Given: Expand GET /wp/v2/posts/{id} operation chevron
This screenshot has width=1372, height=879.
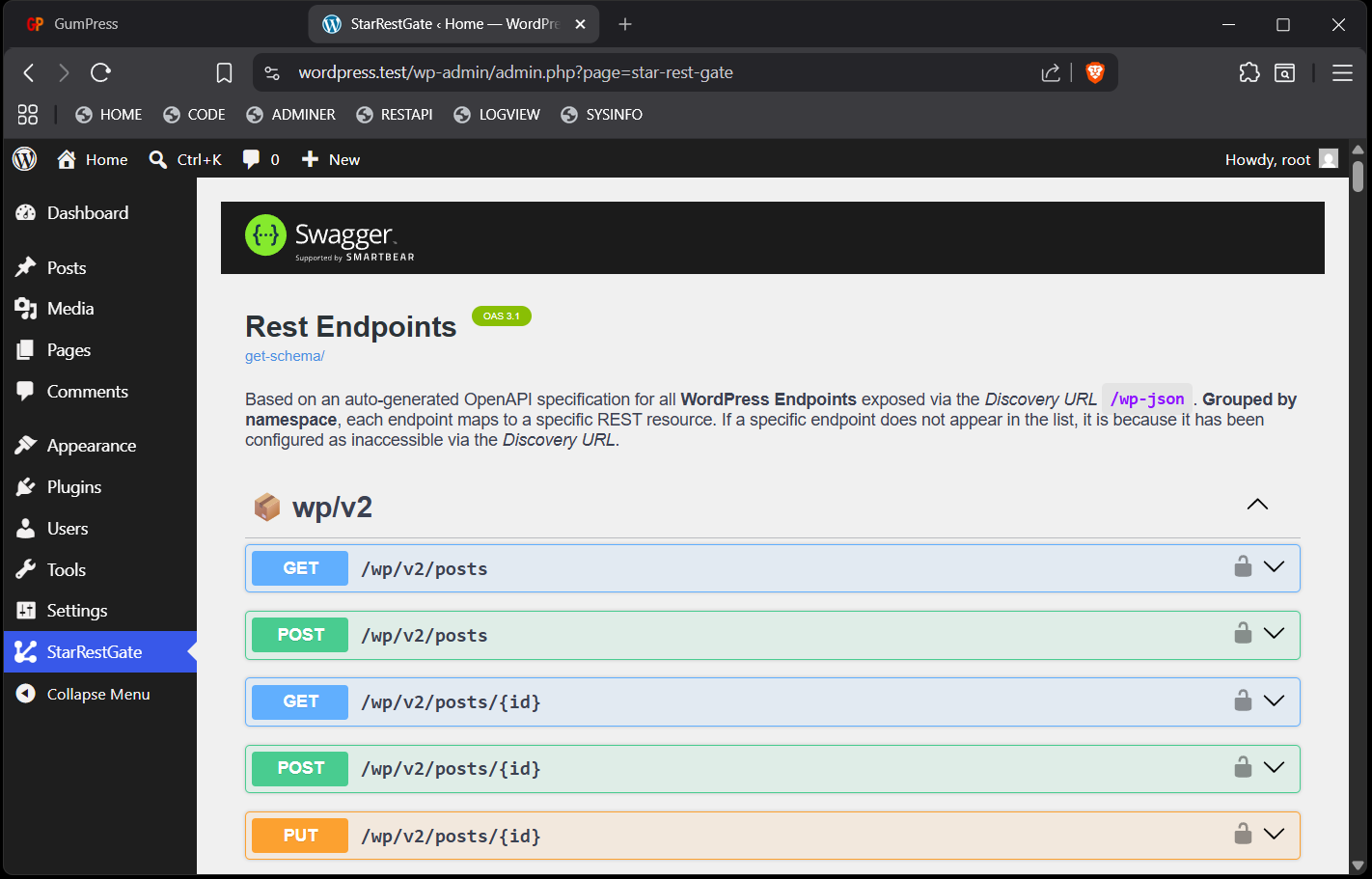Looking at the screenshot, I should tap(1274, 700).
